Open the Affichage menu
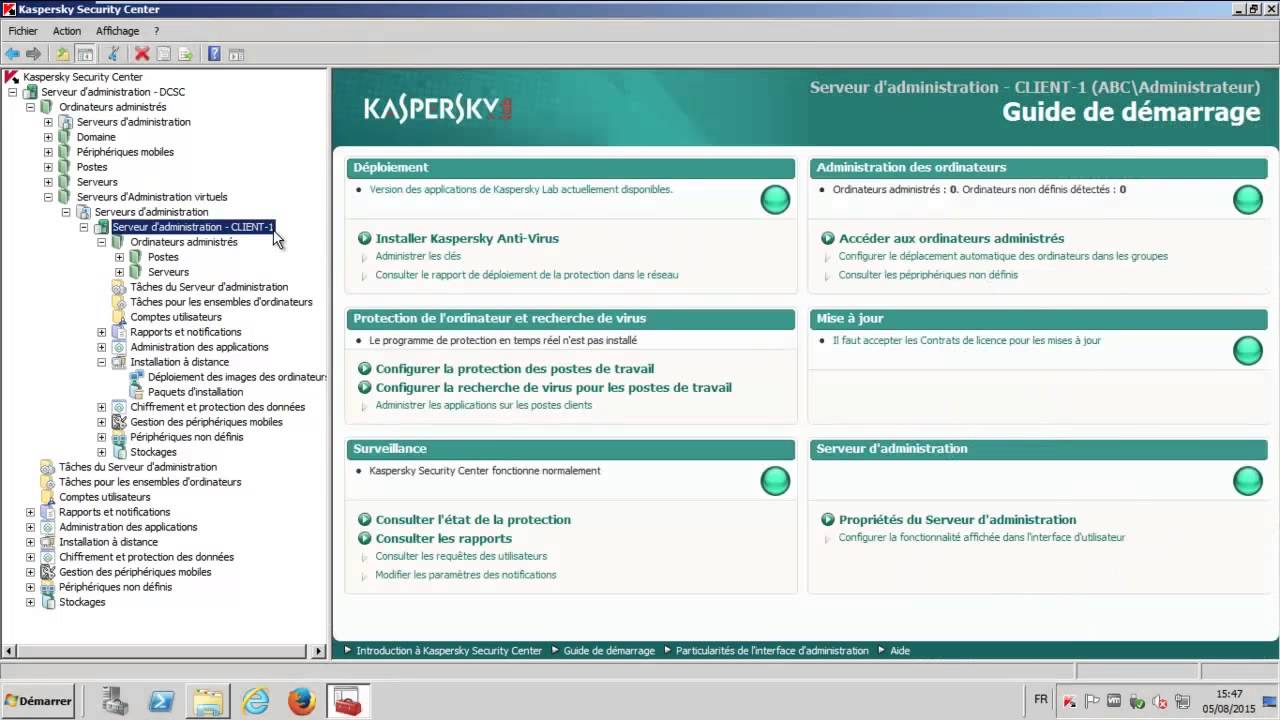Image resolution: width=1280 pixels, height=720 pixels. tap(118, 31)
